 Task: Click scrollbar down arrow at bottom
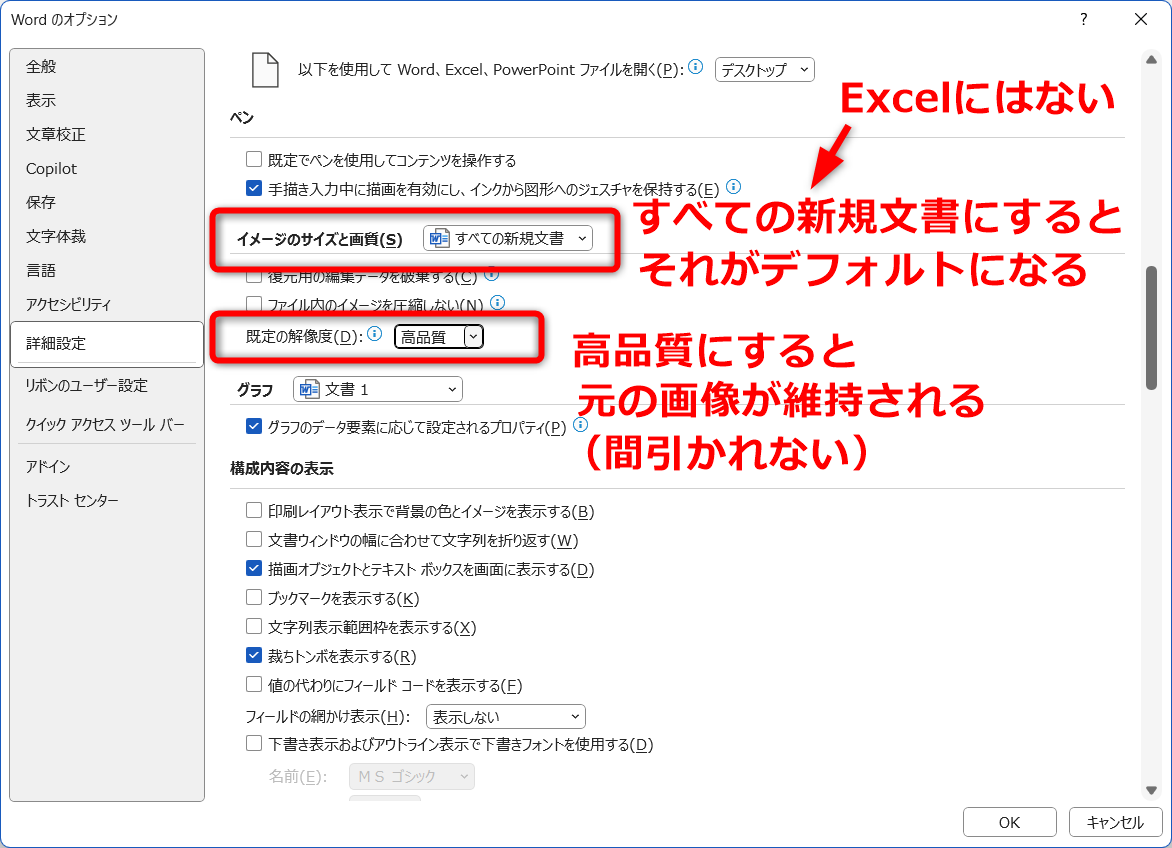(1150, 789)
